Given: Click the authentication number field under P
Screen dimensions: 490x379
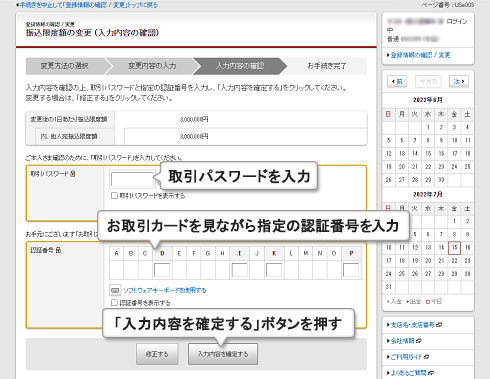Looking at the screenshot, I should click(351, 270).
